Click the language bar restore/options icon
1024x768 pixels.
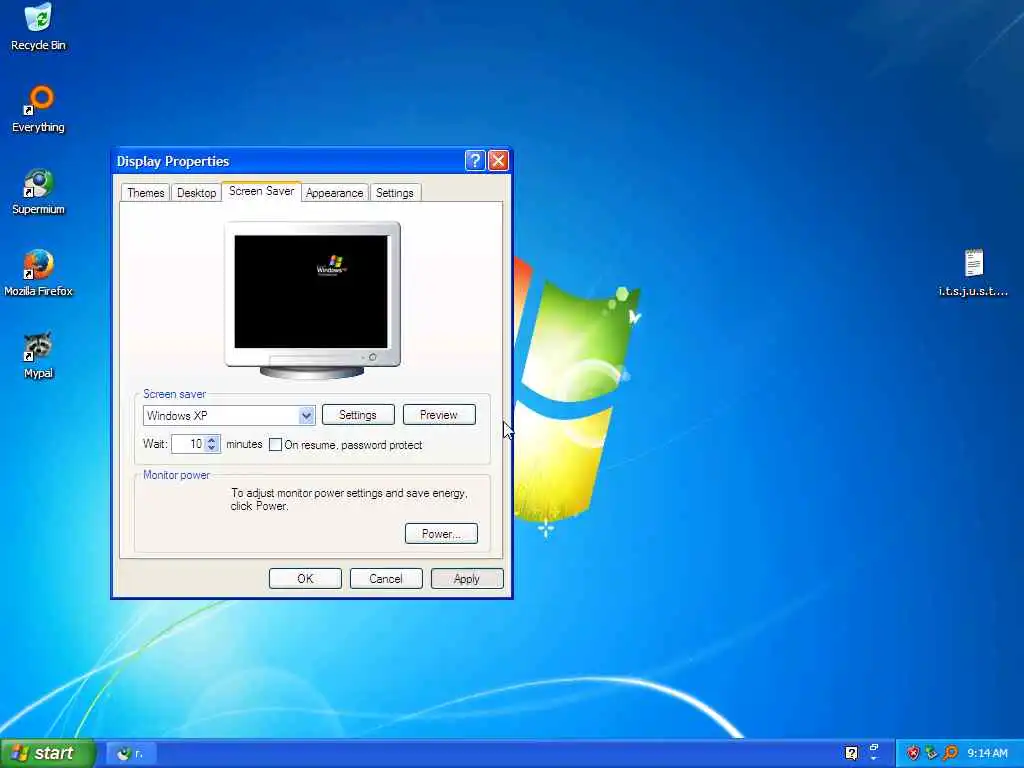tap(874, 748)
